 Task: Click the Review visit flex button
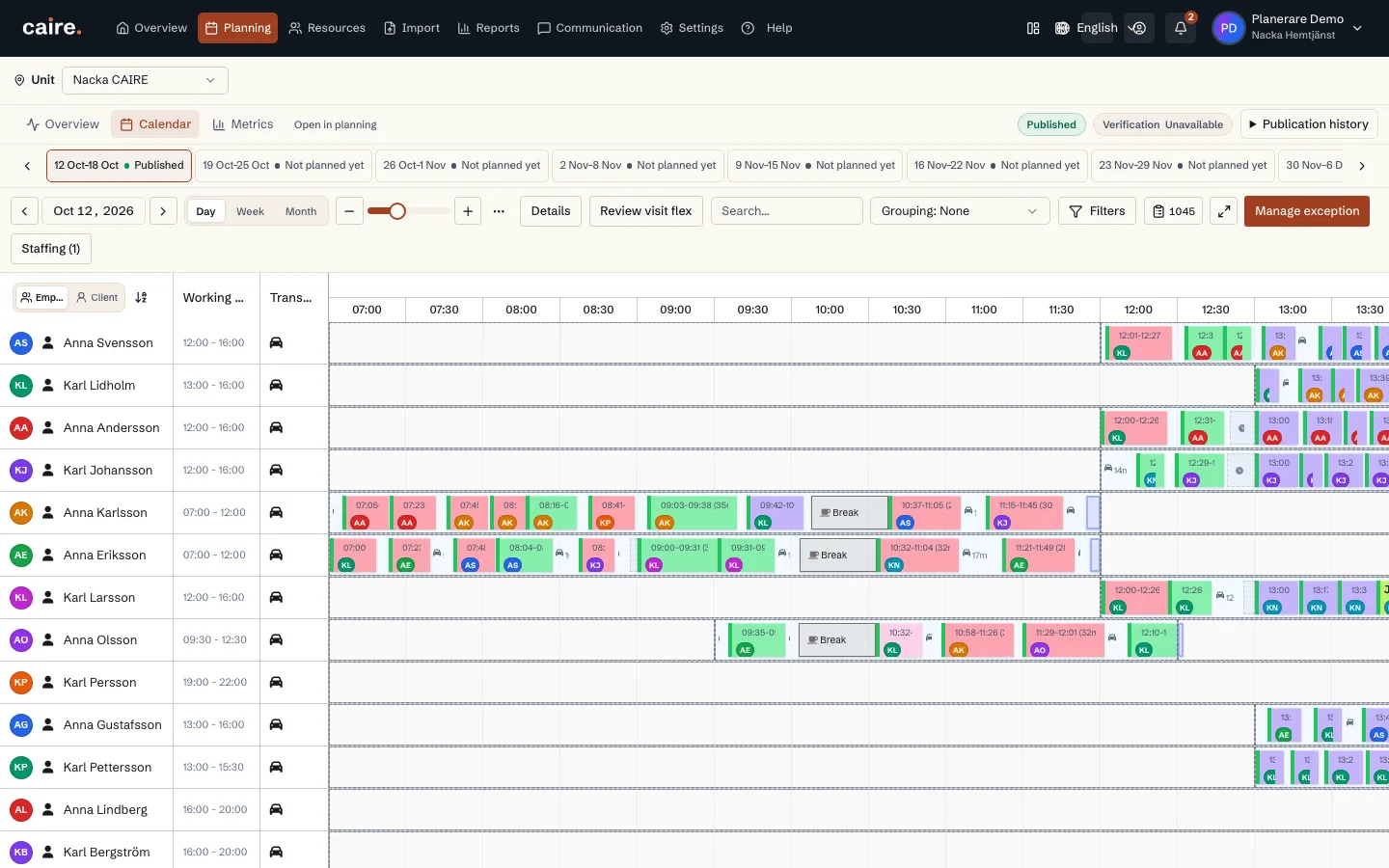[x=645, y=211]
